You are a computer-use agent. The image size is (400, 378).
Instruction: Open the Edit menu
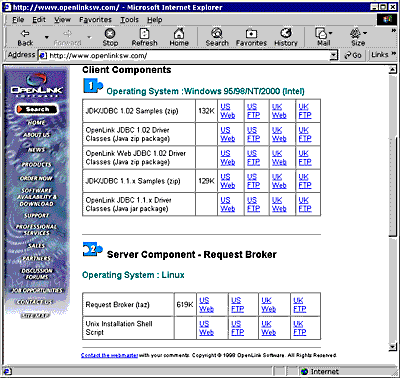(x=39, y=20)
